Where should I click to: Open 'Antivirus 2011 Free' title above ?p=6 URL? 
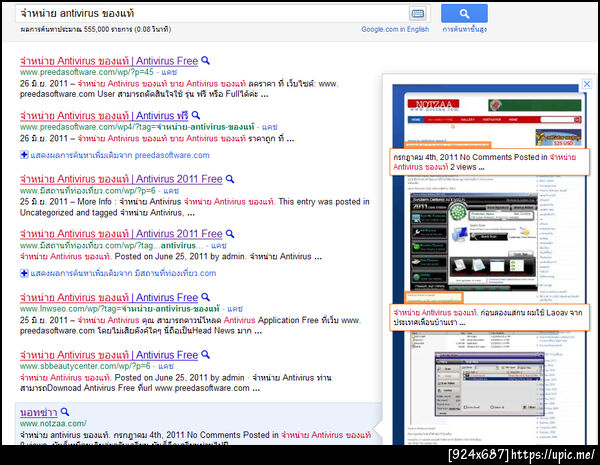pyautogui.click(x=121, y=179)
